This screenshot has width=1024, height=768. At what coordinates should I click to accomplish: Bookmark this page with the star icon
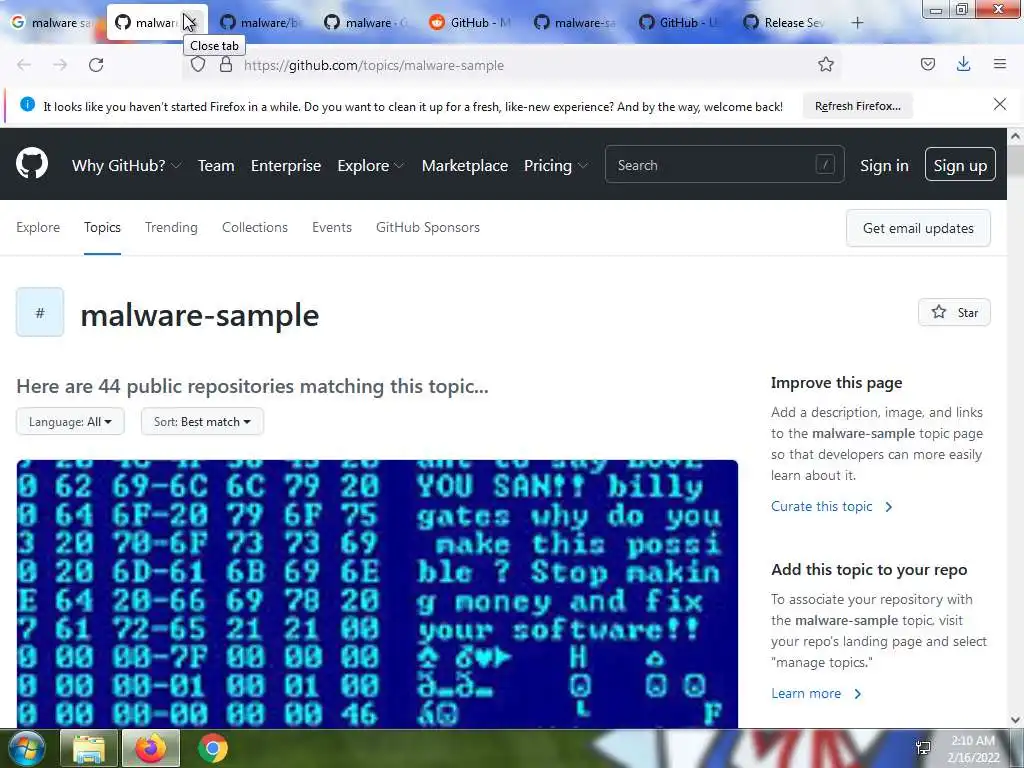coord(825,64)
